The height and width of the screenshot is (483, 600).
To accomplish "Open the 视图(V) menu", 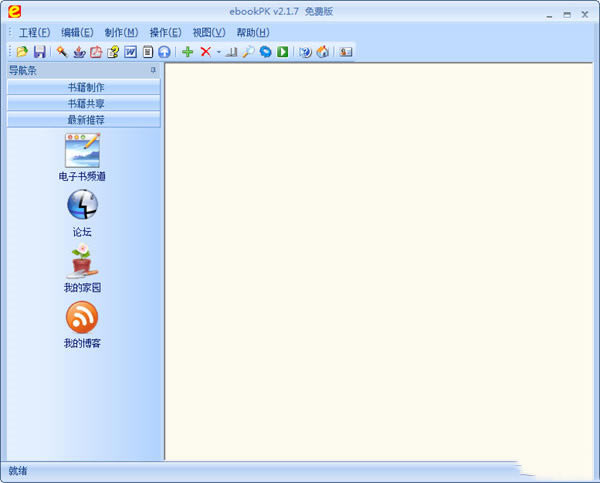I will point(209,33).
